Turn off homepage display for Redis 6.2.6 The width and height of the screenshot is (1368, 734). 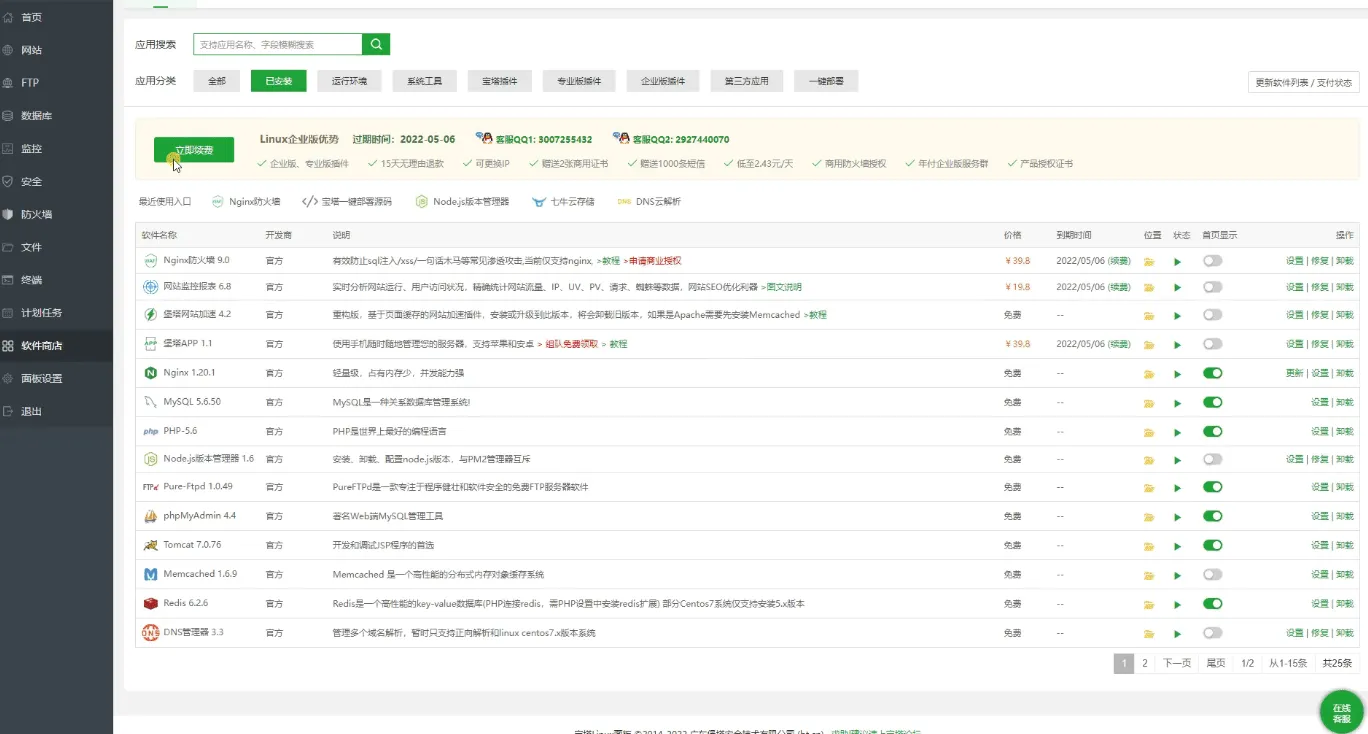click(1213, 603)
